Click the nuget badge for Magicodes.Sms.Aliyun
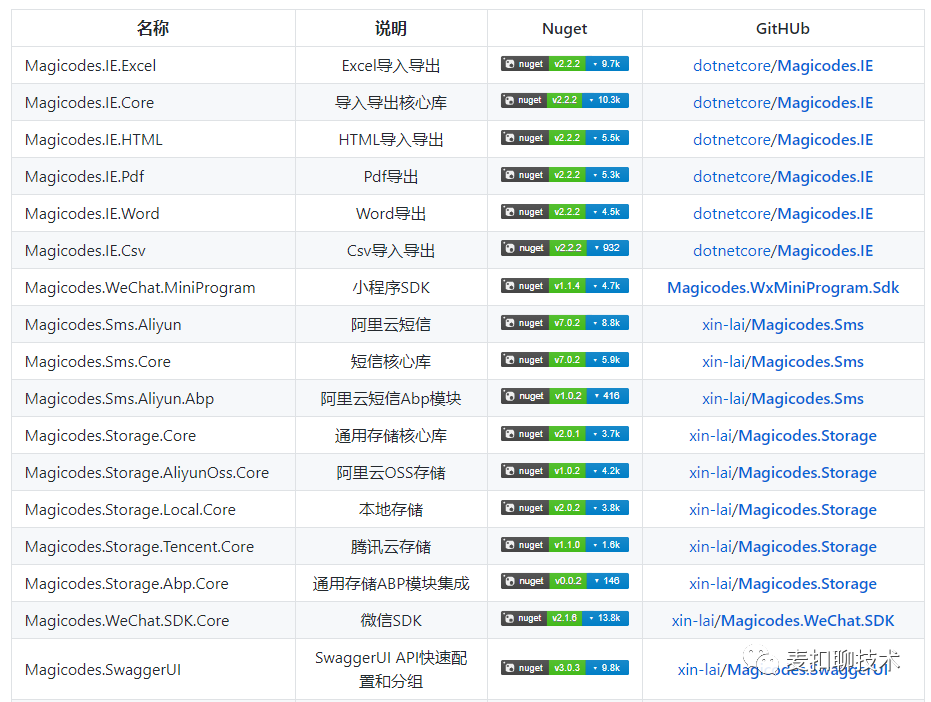Screen dimensions: 931x702 565,323
